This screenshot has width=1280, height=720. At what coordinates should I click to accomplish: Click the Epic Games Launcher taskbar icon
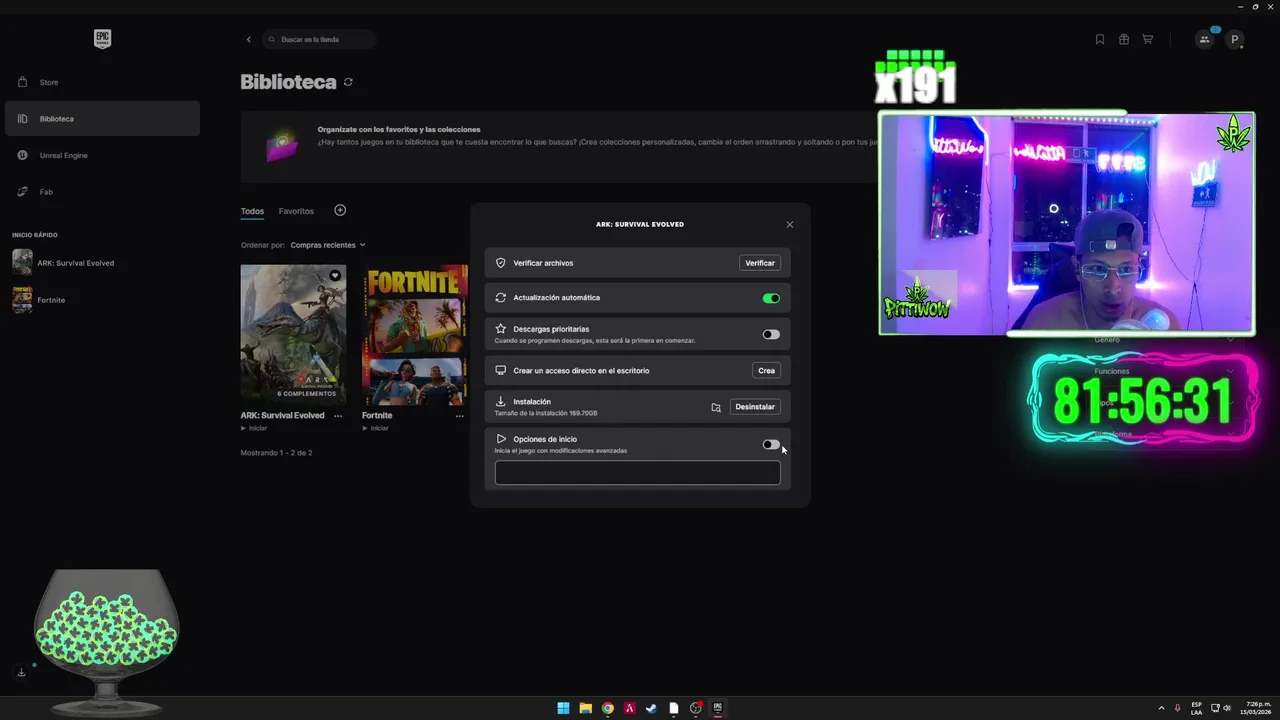(717, 708)
